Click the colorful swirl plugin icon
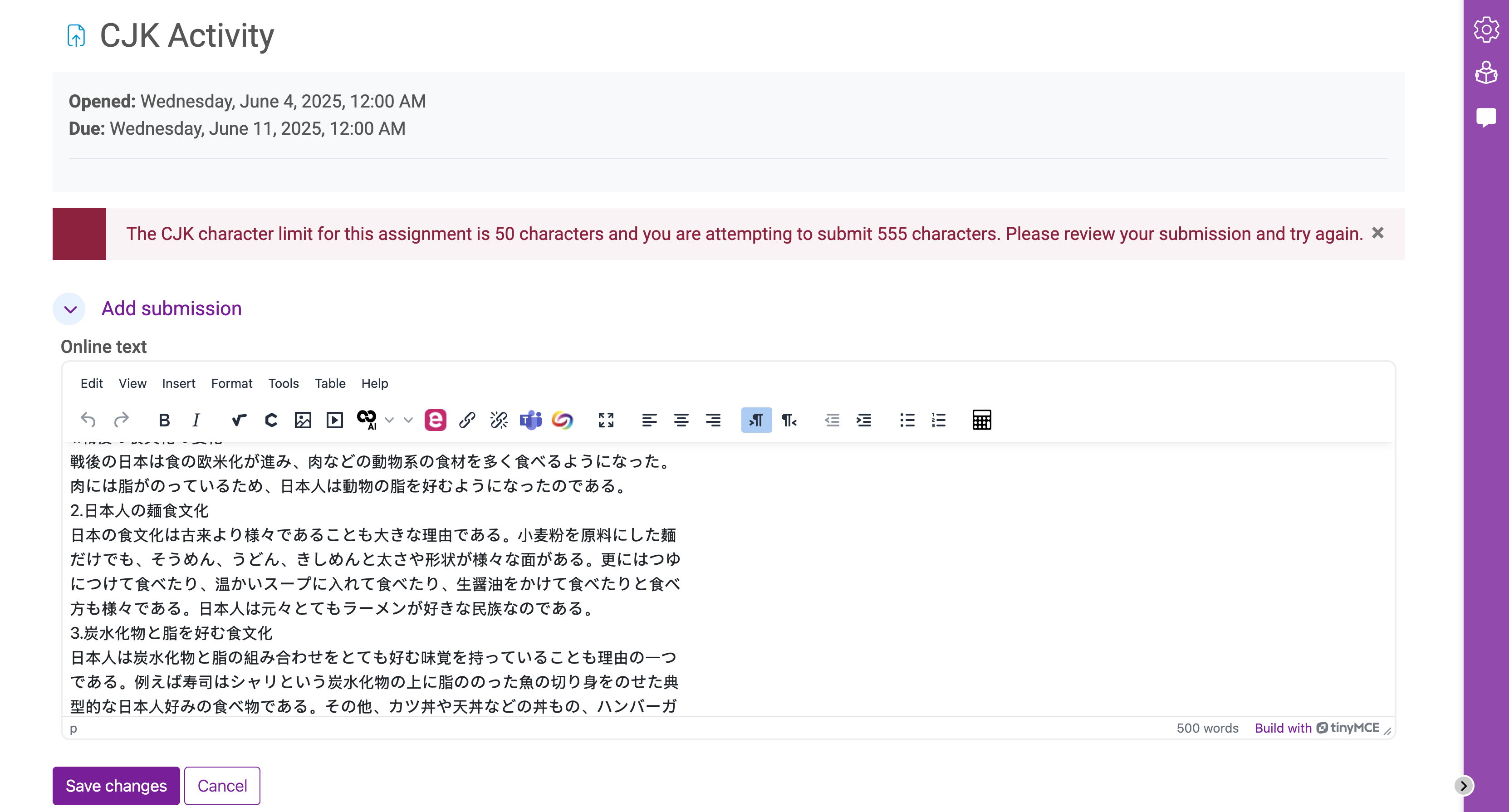This screenshot has height=812, width=1509. [x=563, y=420]
